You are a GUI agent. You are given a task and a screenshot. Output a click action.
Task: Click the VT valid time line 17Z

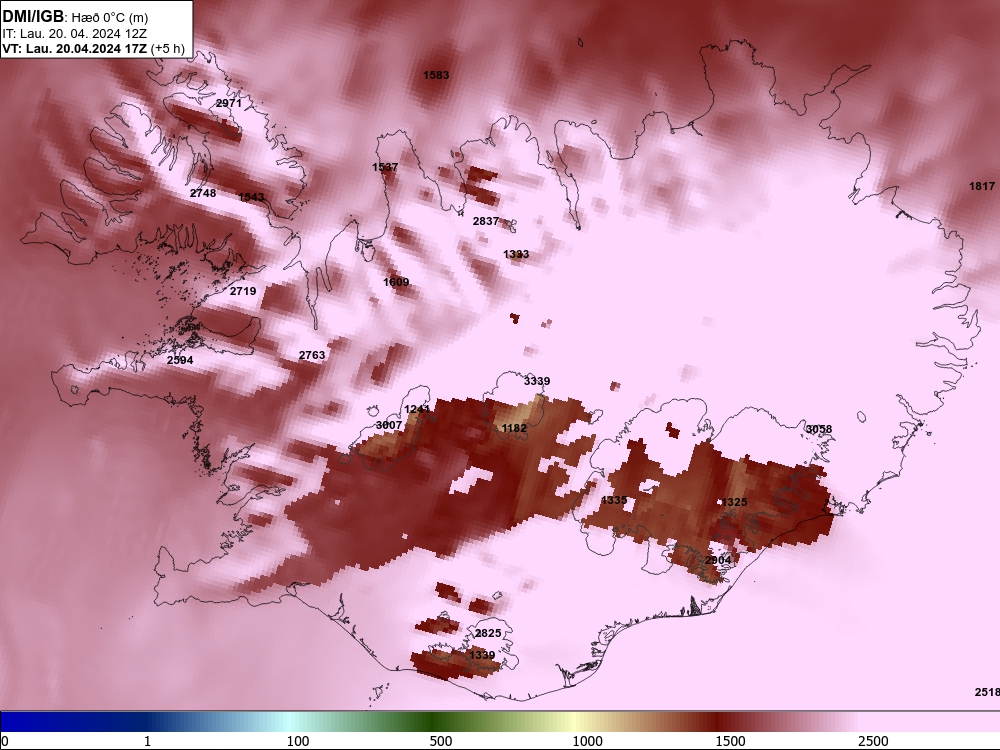[x=94, y=48]
